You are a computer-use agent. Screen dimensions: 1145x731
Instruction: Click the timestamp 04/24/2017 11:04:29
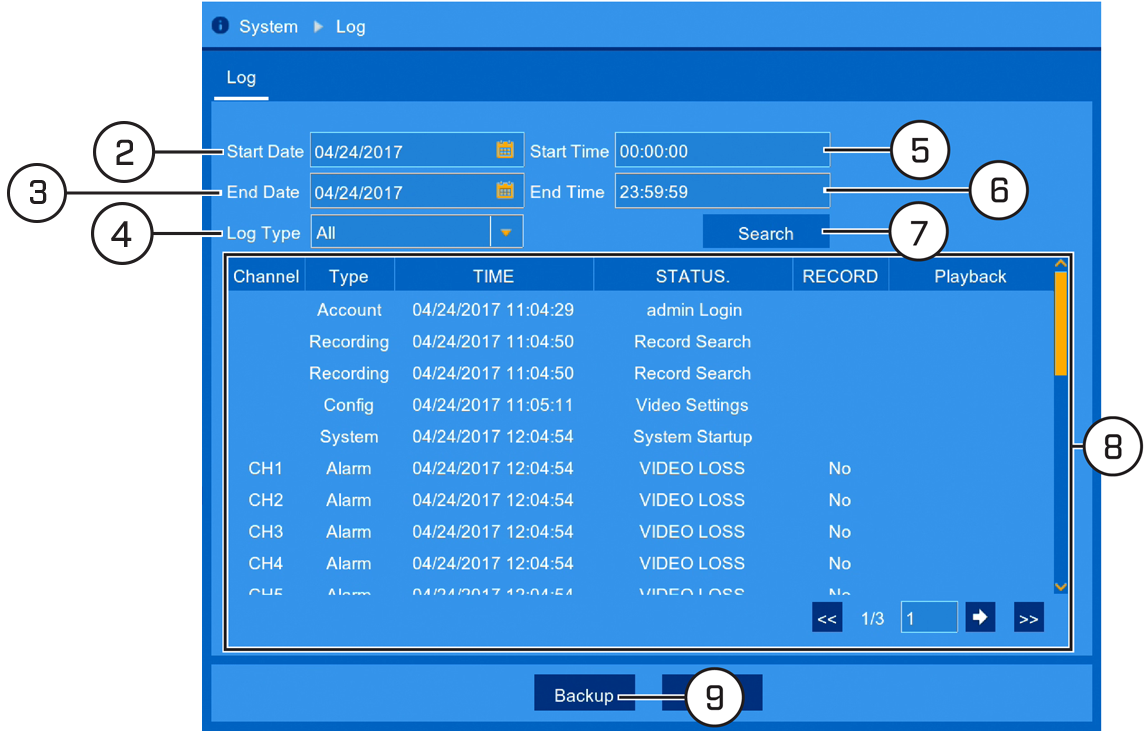[493, 310]
